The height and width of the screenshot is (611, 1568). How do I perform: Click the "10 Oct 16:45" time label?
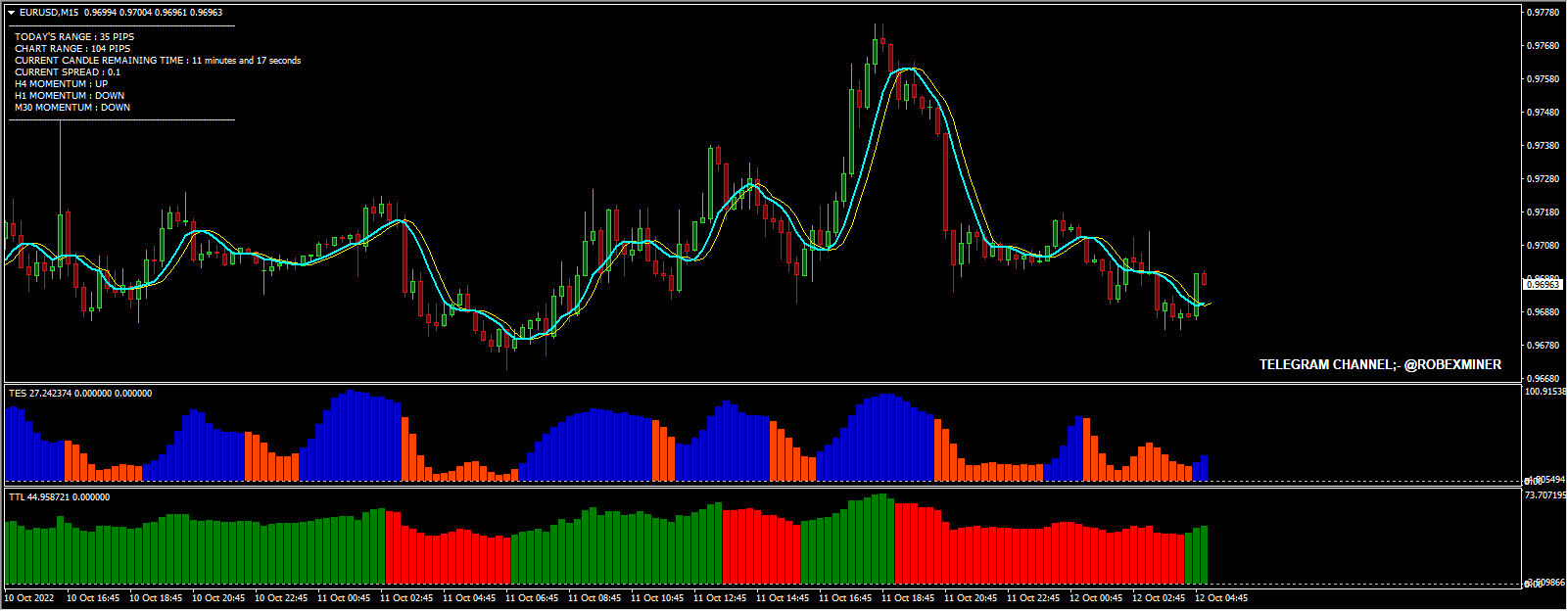(x=93, y=598)
